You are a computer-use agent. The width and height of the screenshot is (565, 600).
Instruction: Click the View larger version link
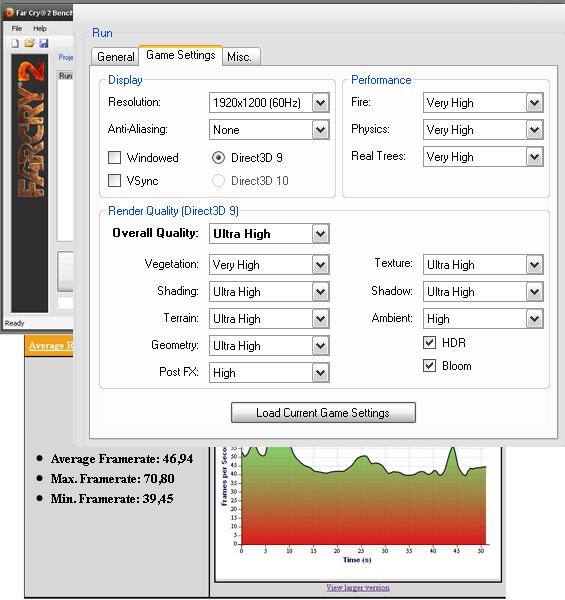(x=358, y=587)
